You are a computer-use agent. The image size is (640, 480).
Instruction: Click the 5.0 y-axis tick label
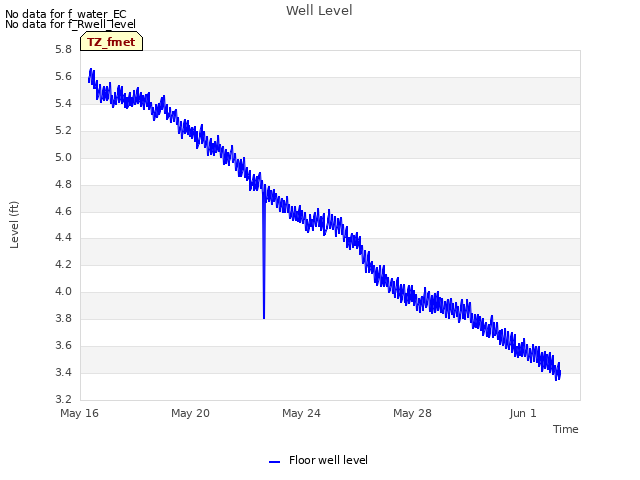tap(63, 158)
